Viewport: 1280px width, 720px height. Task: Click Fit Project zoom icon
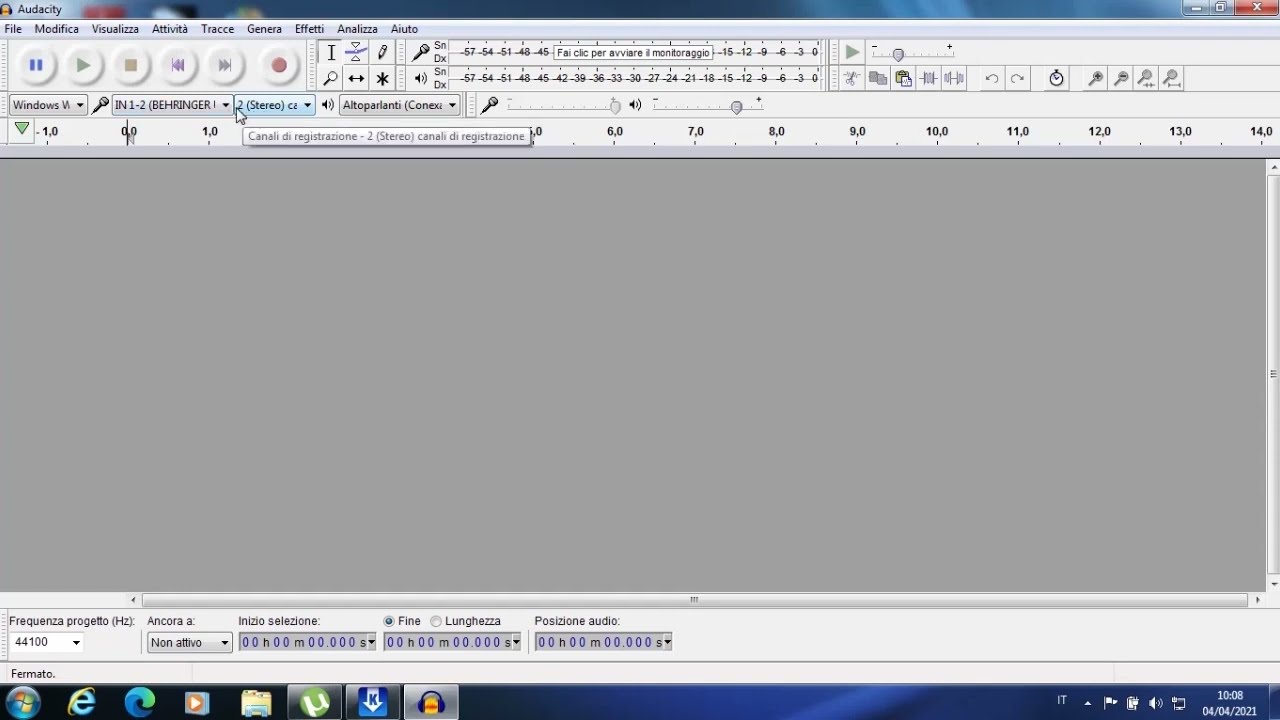click(1172, 78)
